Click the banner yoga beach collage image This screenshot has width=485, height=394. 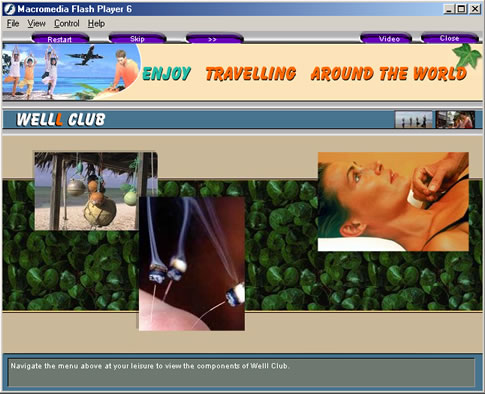[x=71, y=72]
